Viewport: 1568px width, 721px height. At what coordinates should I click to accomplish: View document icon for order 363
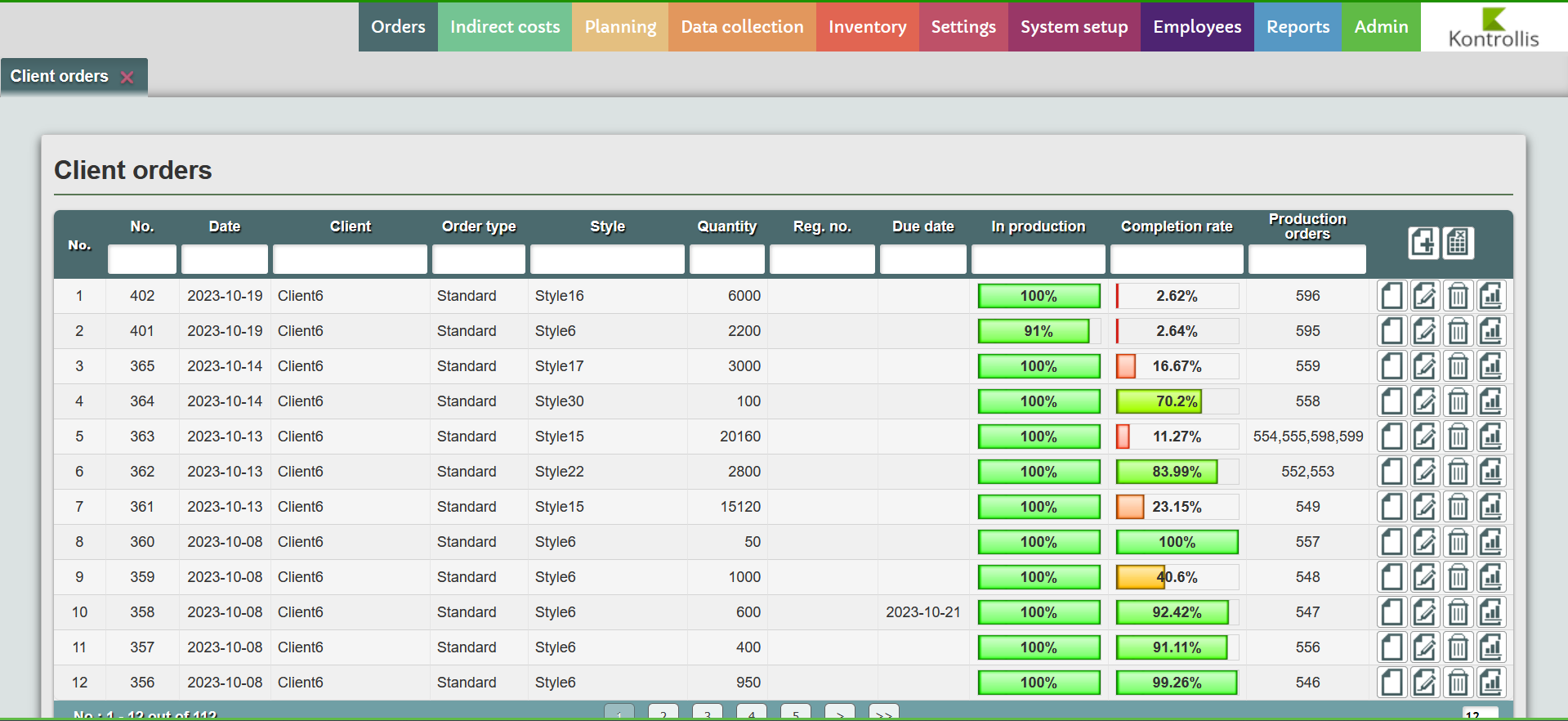[x=1392, y=437]
